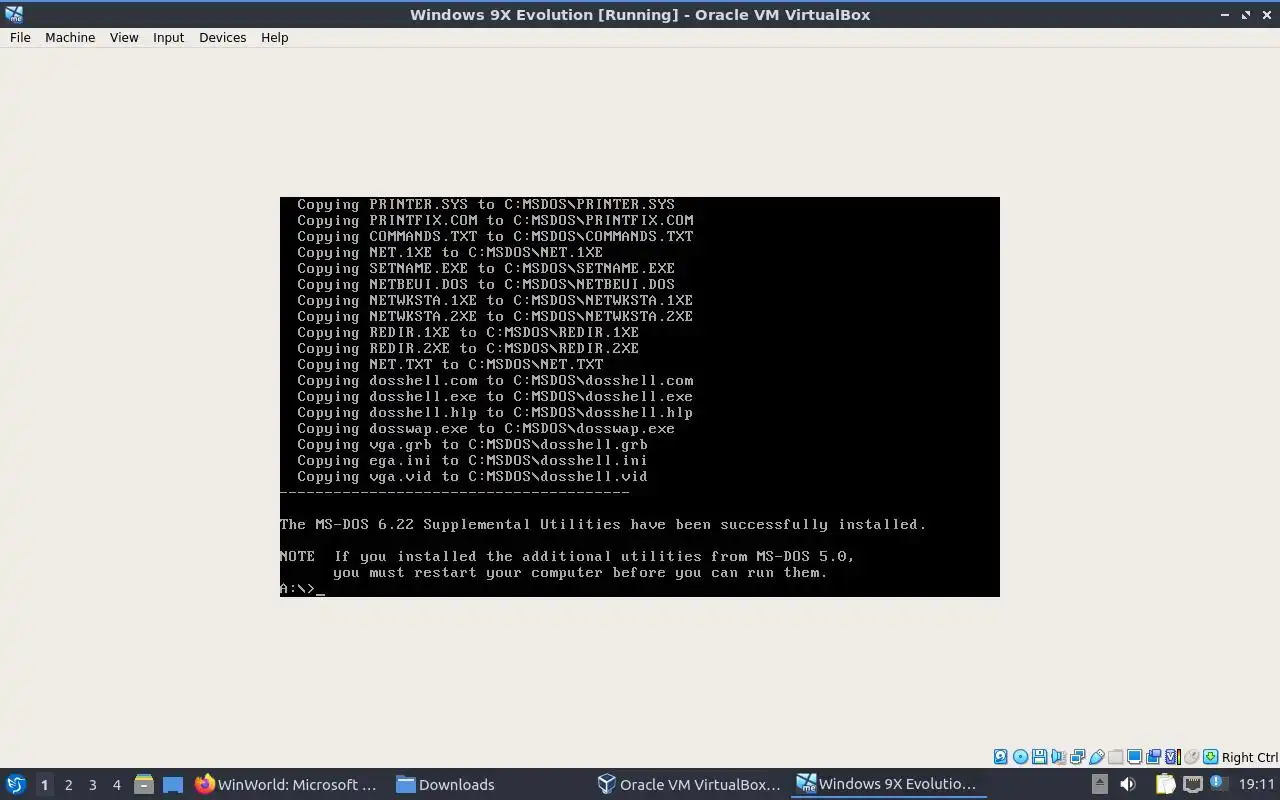Click the recording status icon
This screenshot has height=800, width=1280.
[1154, 757]
